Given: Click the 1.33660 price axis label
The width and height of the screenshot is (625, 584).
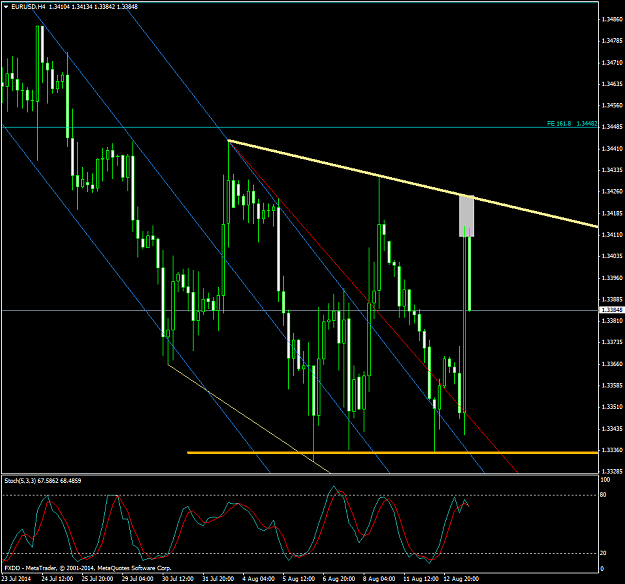Looking at the screenshot, I should click(x=612, y=364).
